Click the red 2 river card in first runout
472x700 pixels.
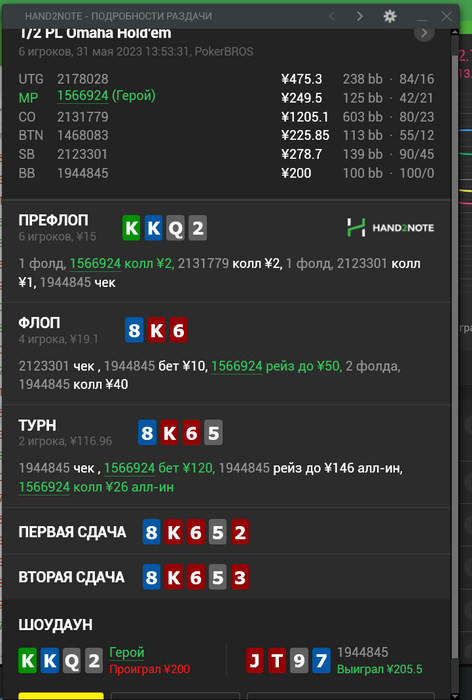click(x=240, y=532)
